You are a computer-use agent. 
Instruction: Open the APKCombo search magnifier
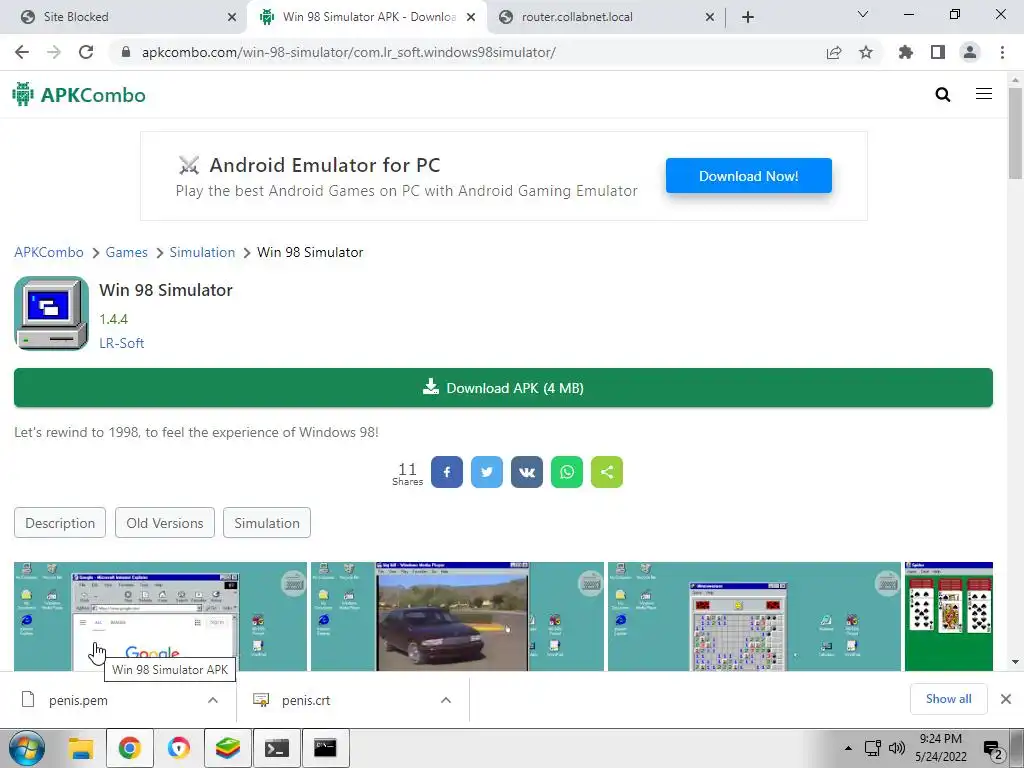[x=942, y=95]
